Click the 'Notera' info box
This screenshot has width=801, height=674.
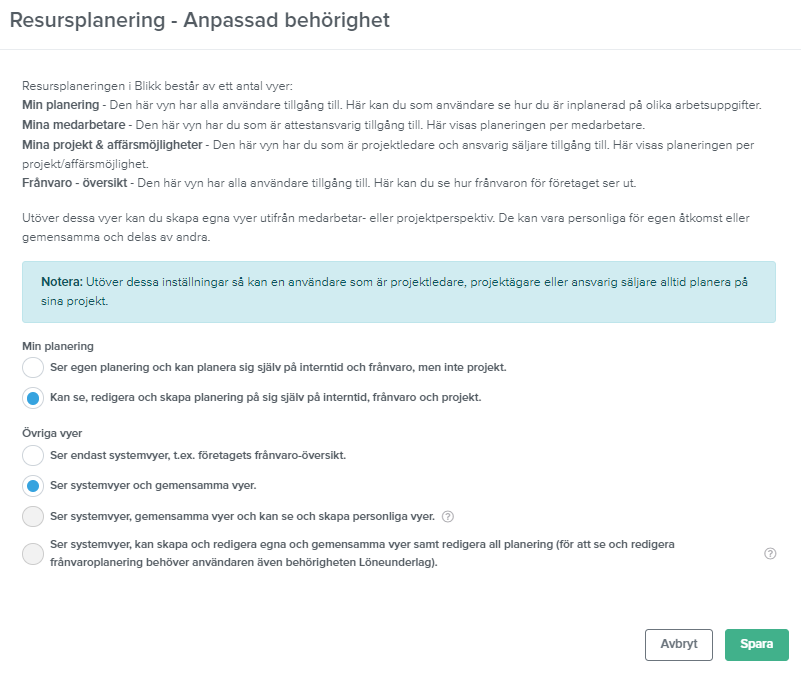tap(398, 292)
